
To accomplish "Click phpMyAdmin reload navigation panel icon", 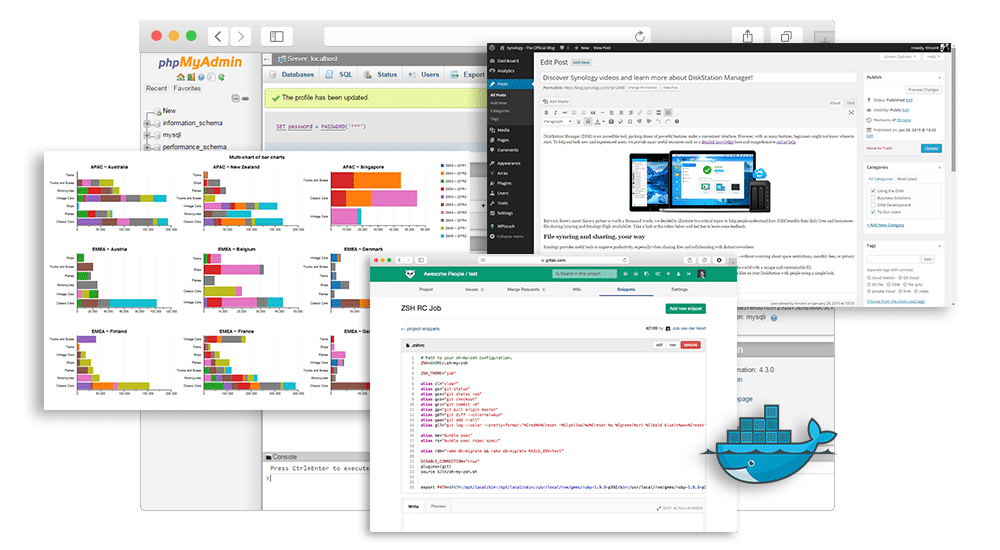I will (221, 77).
